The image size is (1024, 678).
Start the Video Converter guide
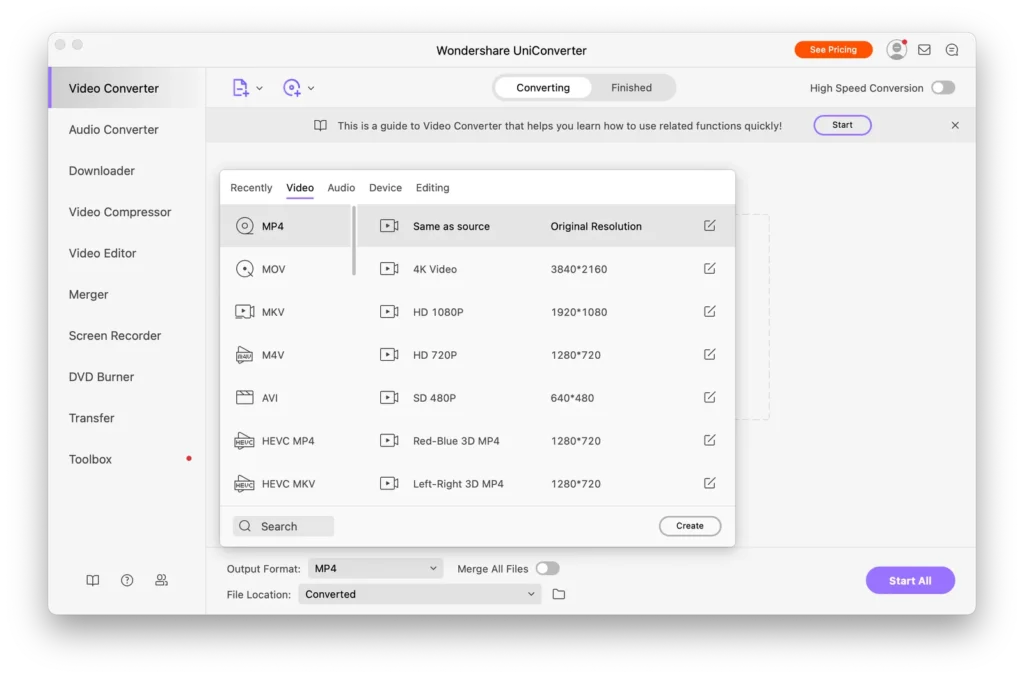pyautogui.click(x=842, y=125)
